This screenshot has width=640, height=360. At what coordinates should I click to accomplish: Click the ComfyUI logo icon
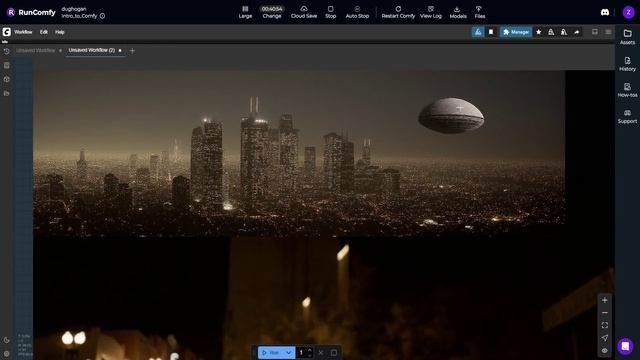[x=7, y=32]
